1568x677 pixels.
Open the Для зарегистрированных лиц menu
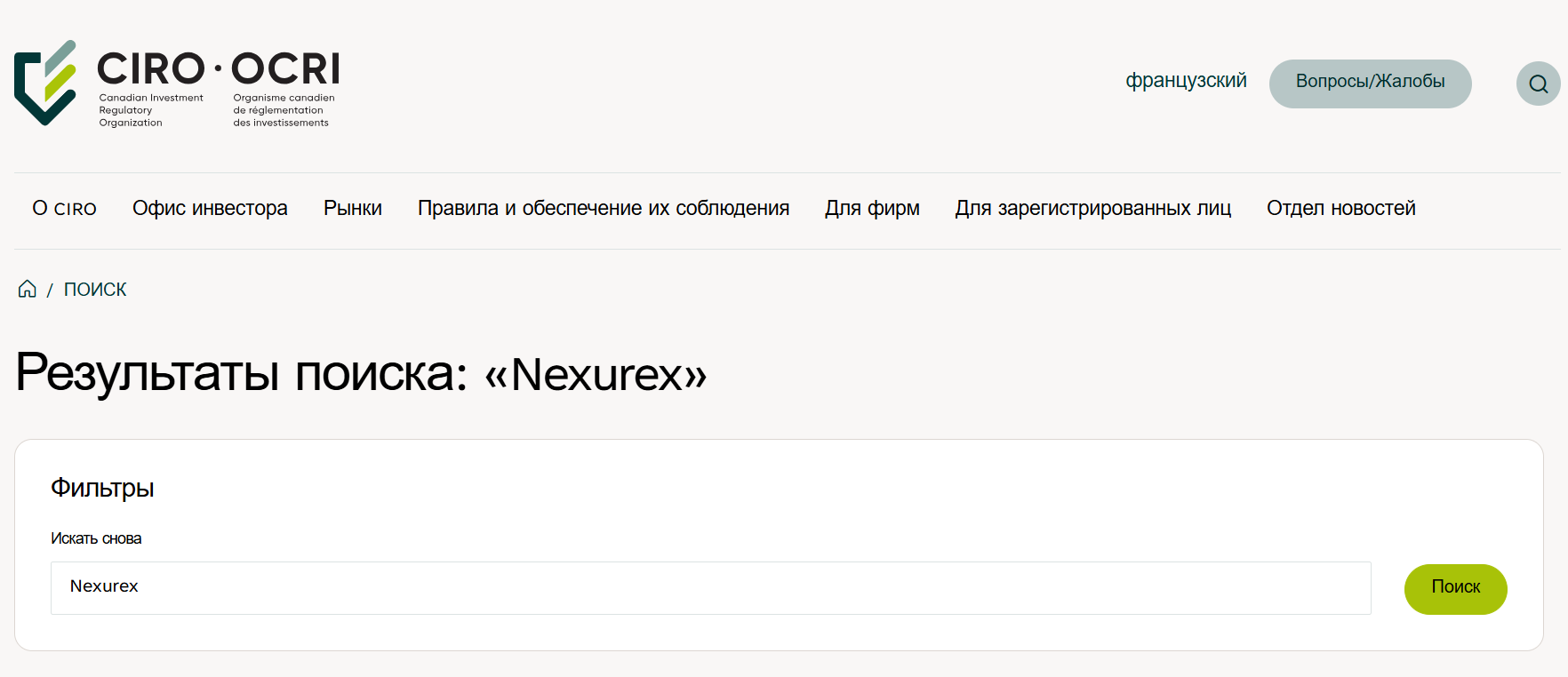point(1093,208)
